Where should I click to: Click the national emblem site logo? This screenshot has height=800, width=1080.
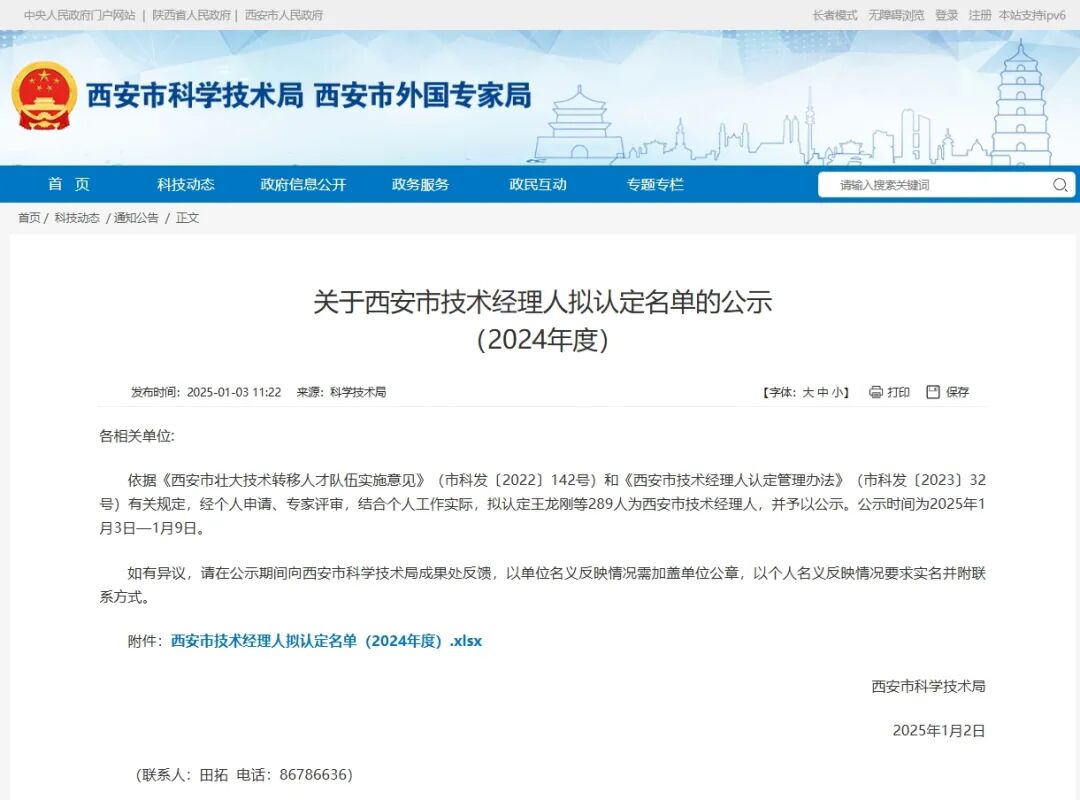42,97
